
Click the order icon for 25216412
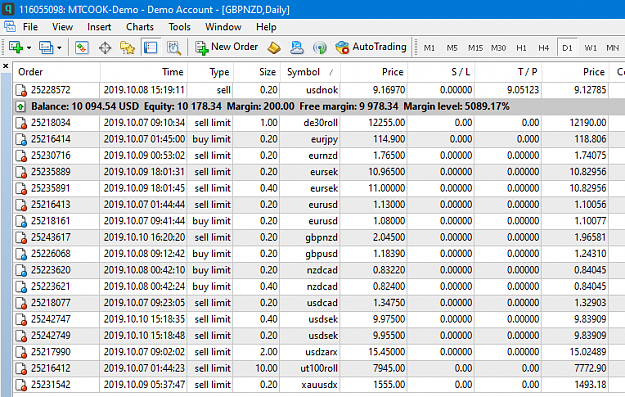21,368
